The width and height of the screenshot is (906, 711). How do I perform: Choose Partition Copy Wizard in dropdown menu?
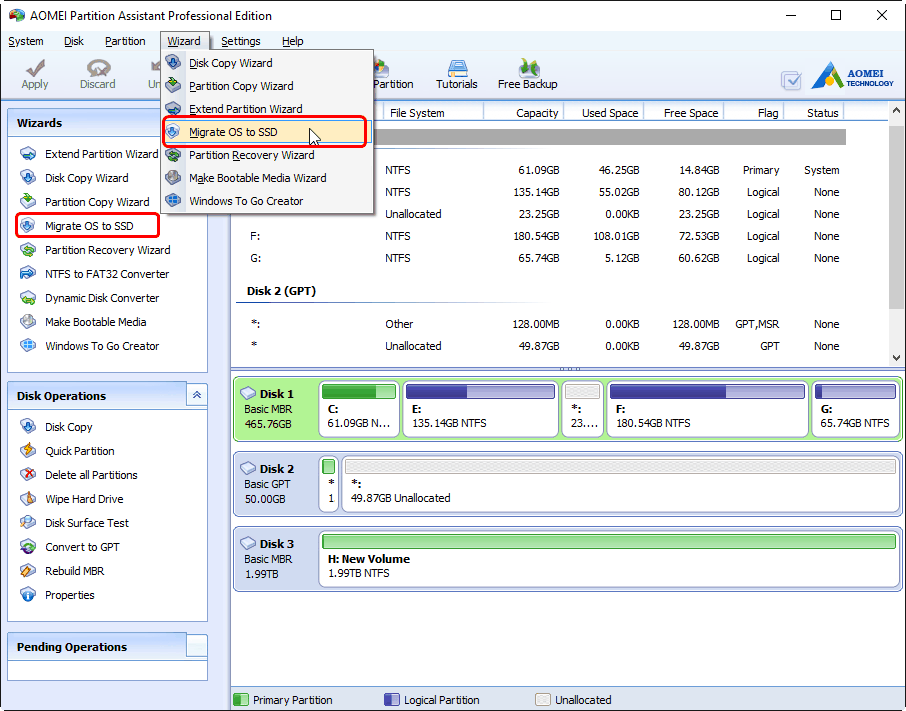pos(267,86)
